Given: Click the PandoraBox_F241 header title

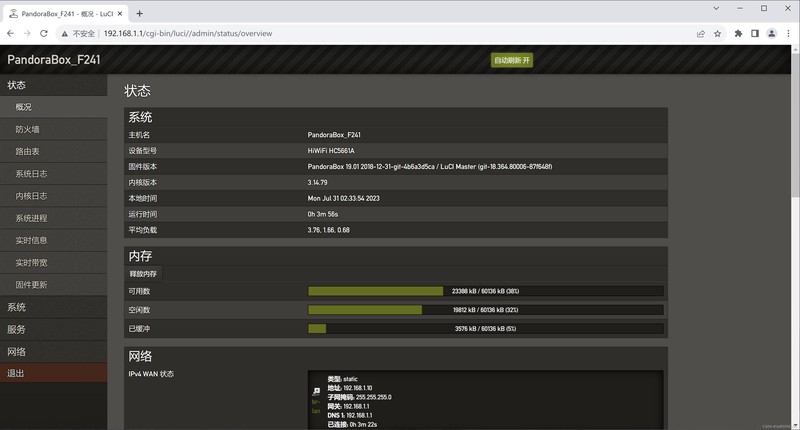Looking at the screenshot, I should pyautogui.click(x=54, y=60).
